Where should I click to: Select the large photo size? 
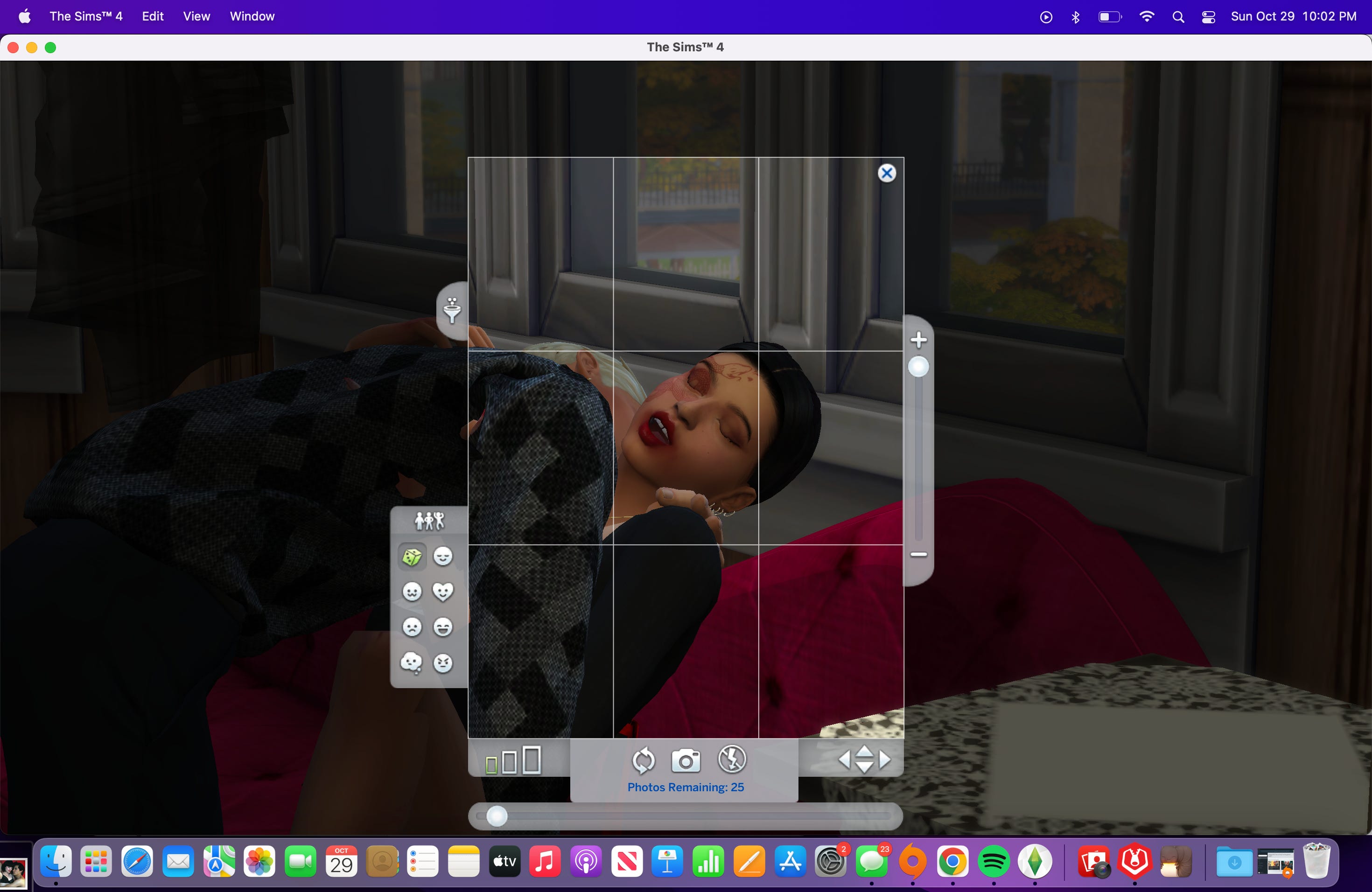pos(532,760)
